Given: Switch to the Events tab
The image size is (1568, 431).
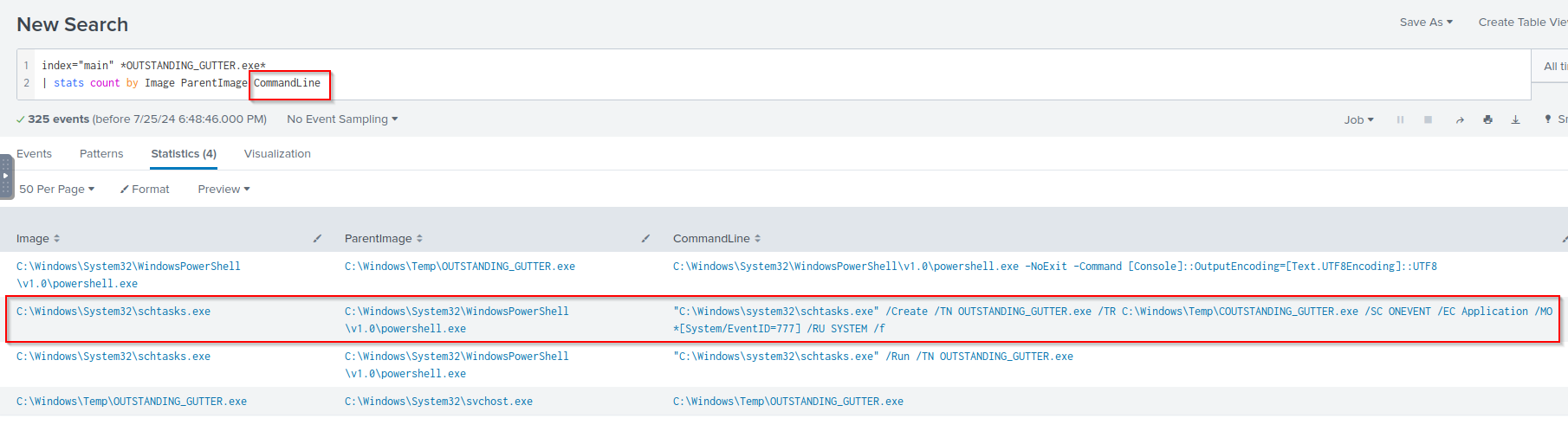Looking at the screenshot, I should [34, 153].
